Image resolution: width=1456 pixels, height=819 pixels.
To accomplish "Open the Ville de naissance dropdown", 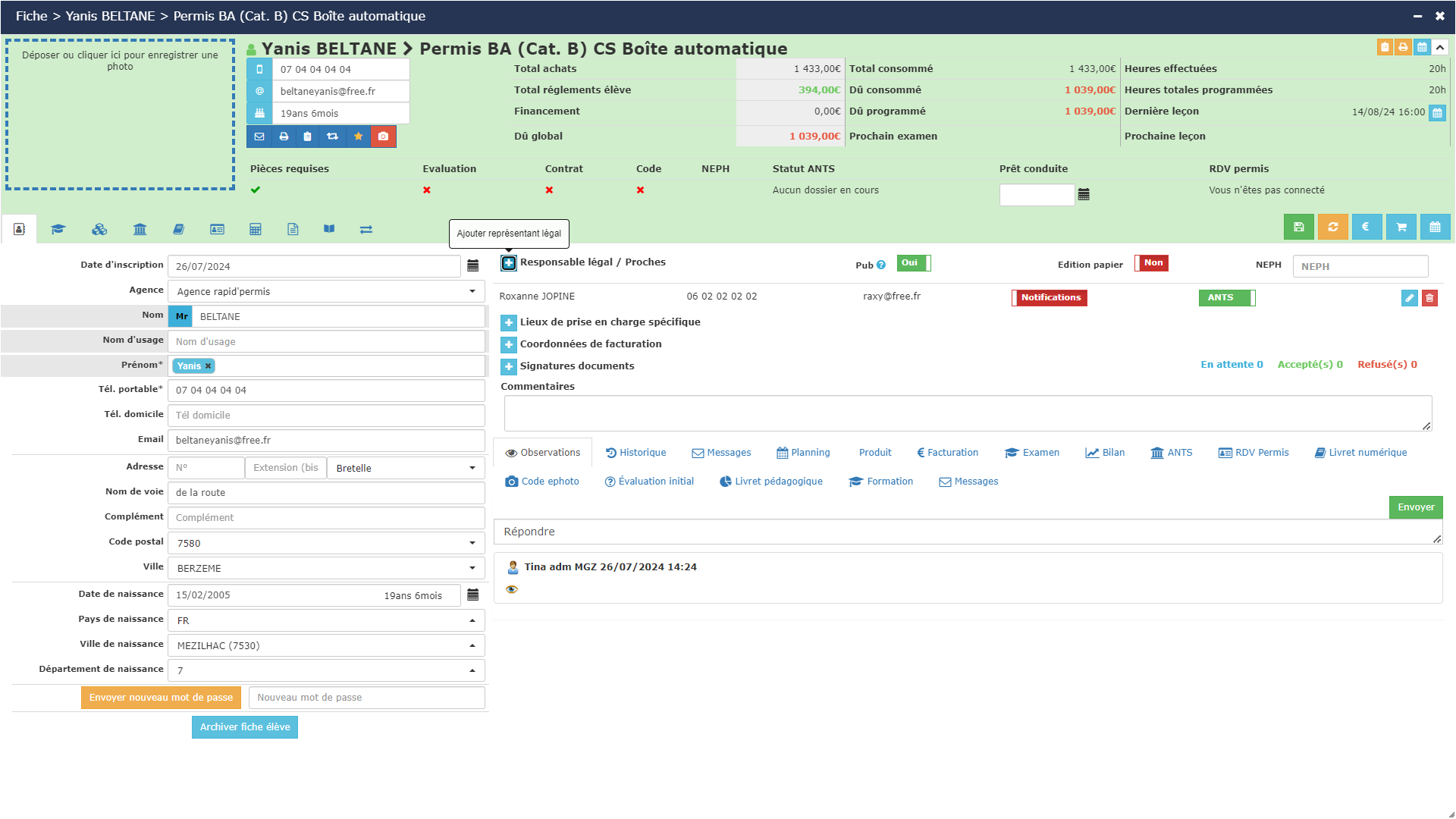I will [326, 645].
